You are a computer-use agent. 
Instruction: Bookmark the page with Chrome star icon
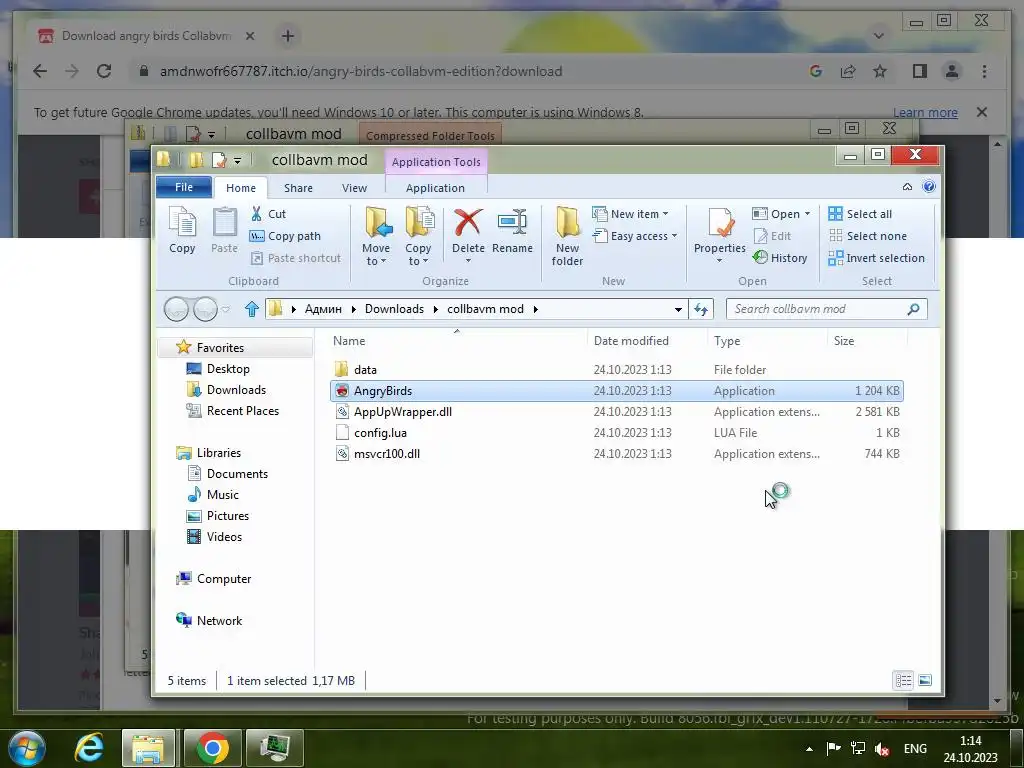[880, 71]
